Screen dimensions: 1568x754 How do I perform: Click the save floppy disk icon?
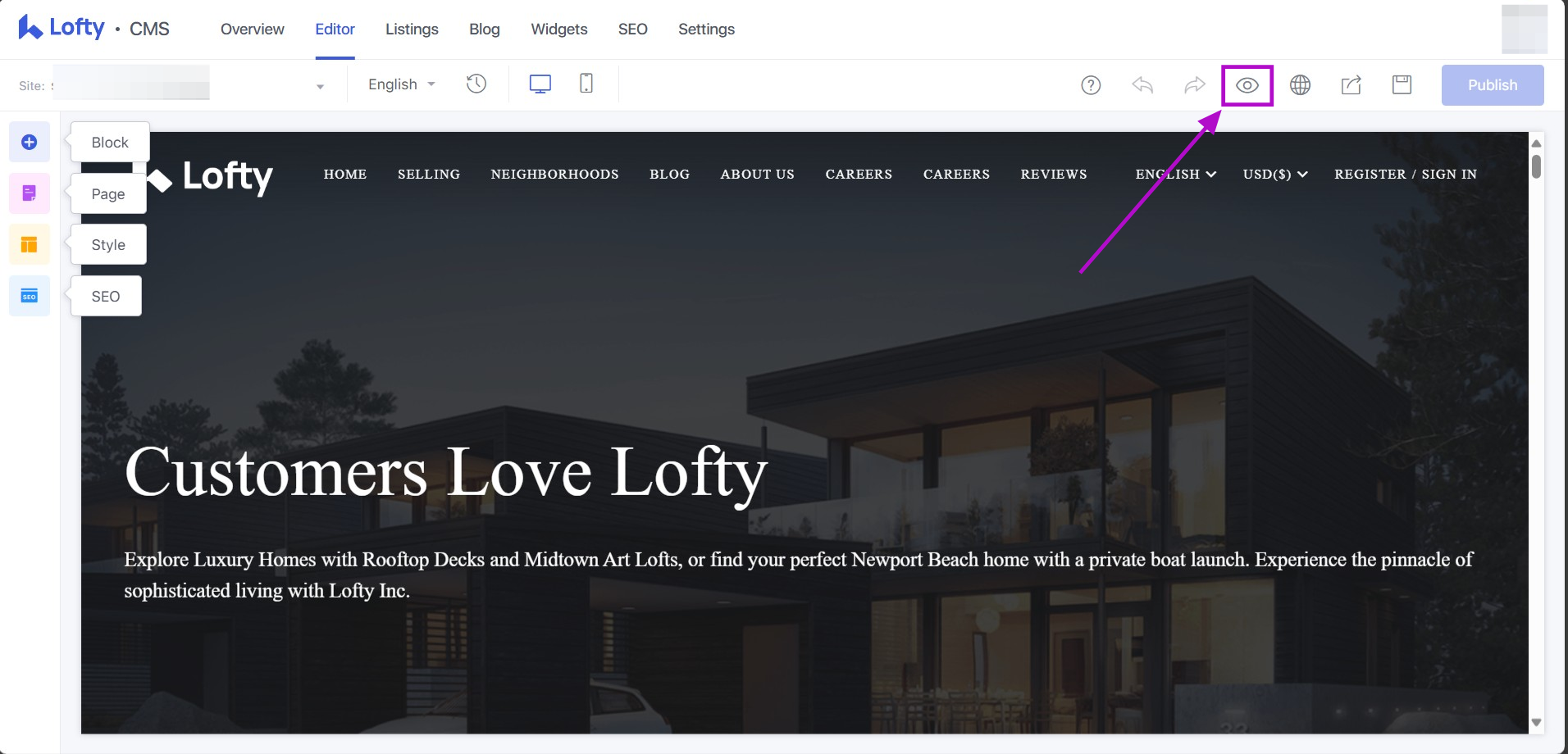(x=1402, y=84)
